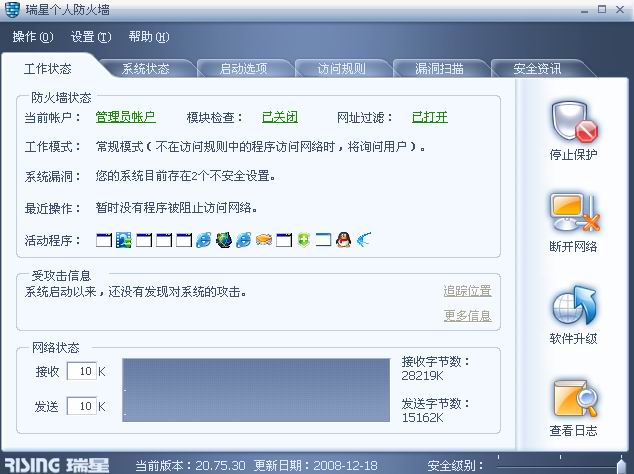
Task: Click the sent bytes value 15162K
Action: click(x=422, y=417)
